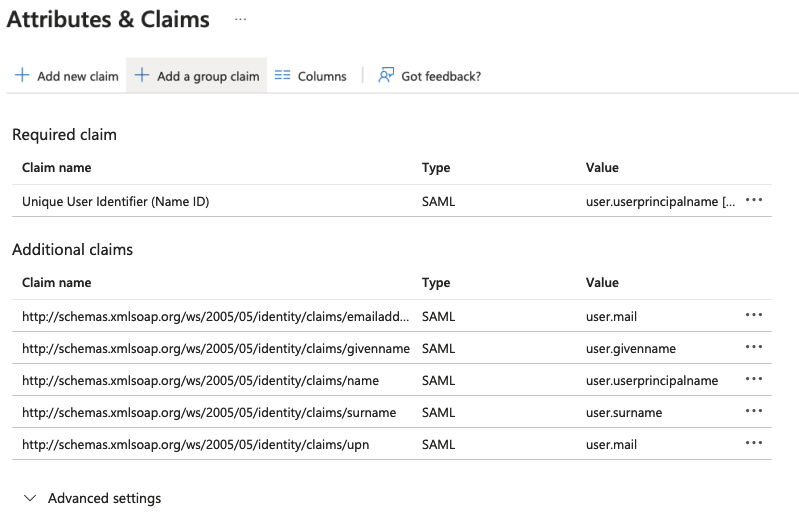Screen dimensions: 799x523
Task: Open more options for Unique User Identifier
Action: pyautogui.click(x=754, y=201)
